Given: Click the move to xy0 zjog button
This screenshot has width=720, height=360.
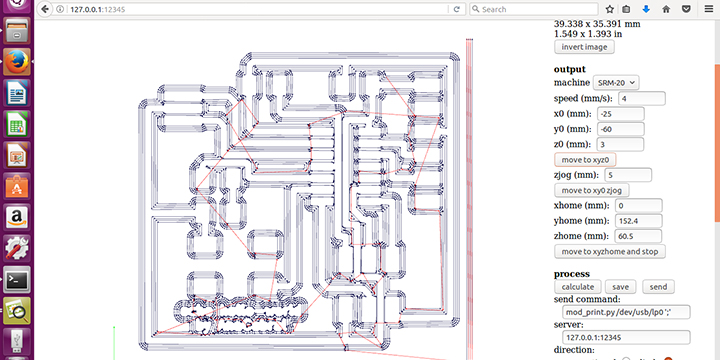Looking at the screenshot, I should [x=591, y=190].
